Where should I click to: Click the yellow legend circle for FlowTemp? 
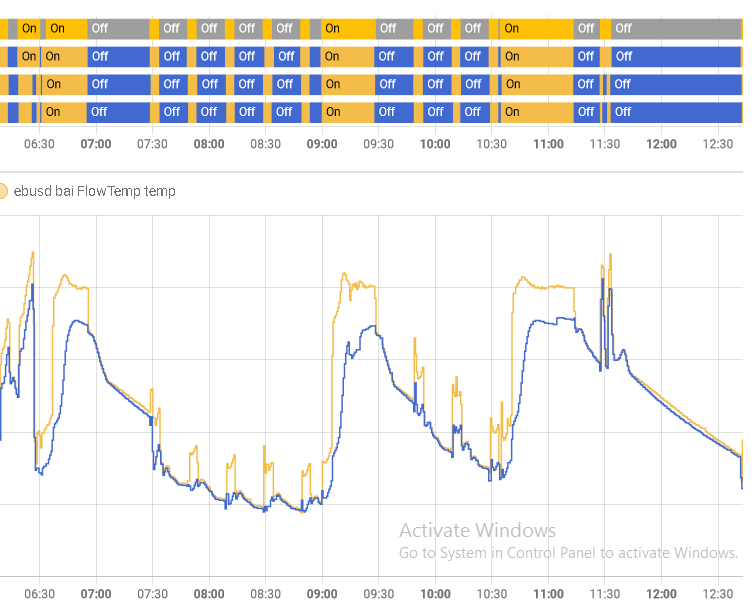(2, 191)
